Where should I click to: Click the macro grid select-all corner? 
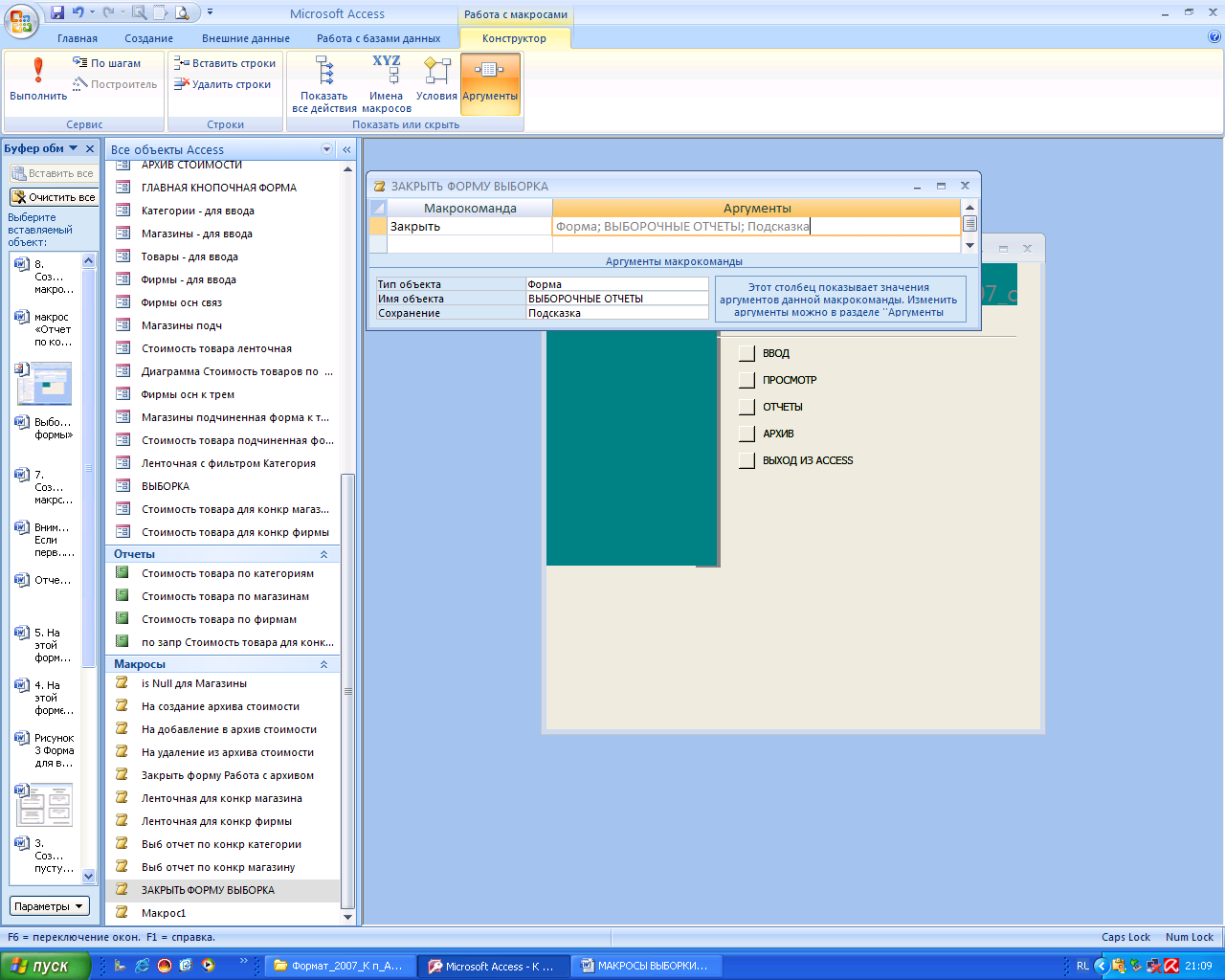[x=378, y=208]
